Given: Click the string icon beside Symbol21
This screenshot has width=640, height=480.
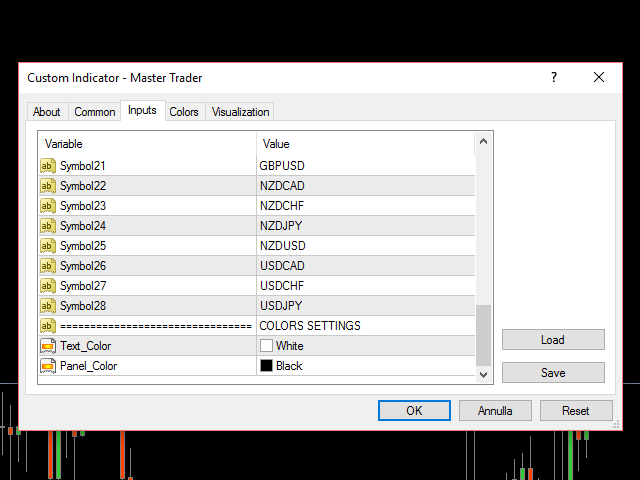Looking at the screenshot, I should click(48, 166).
